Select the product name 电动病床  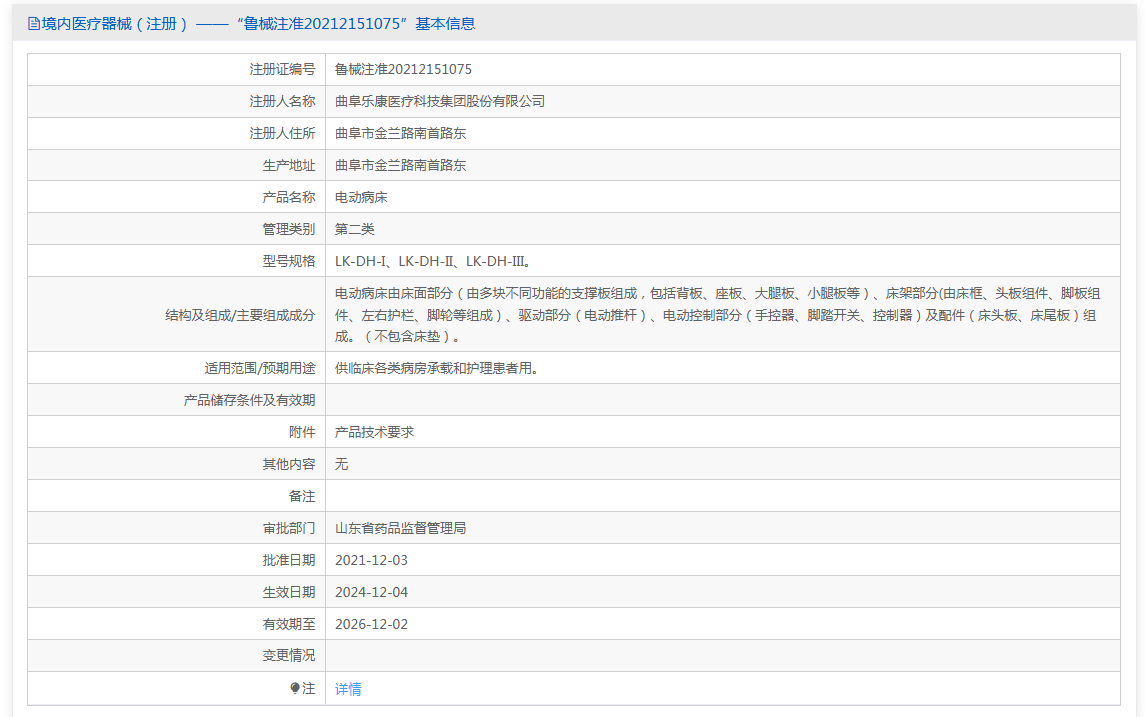point(361,197)
